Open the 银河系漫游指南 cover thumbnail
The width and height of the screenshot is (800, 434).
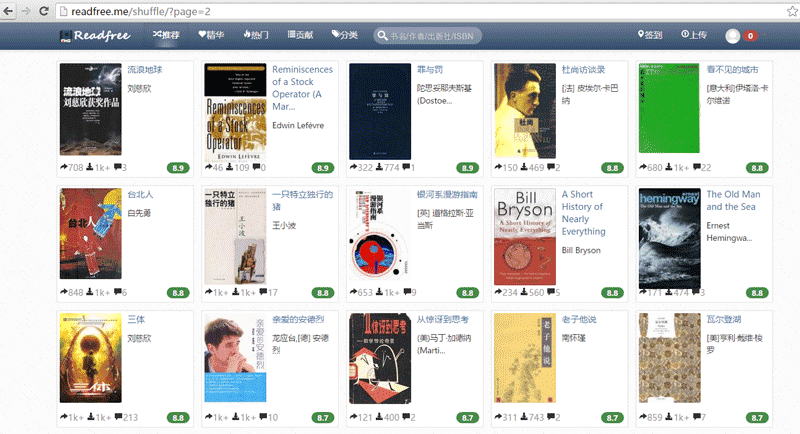(x=380, y=234)
